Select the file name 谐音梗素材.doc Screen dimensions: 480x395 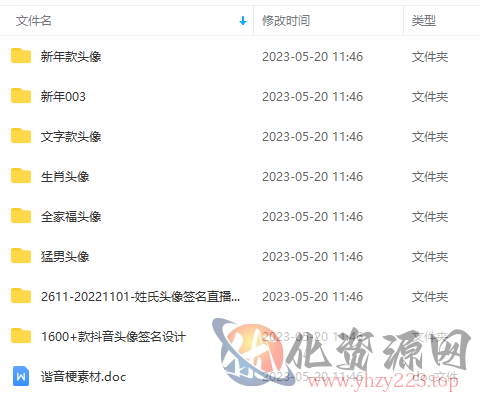[x=84, y=377]
